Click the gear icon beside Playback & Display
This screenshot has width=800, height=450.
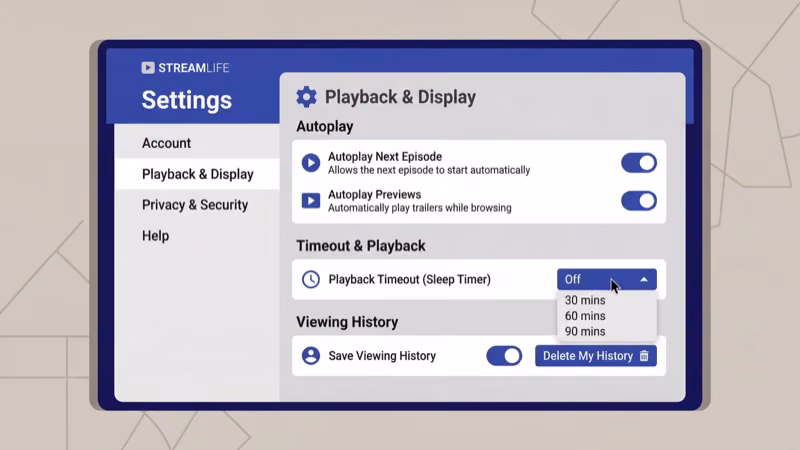[x=307, y=97]
